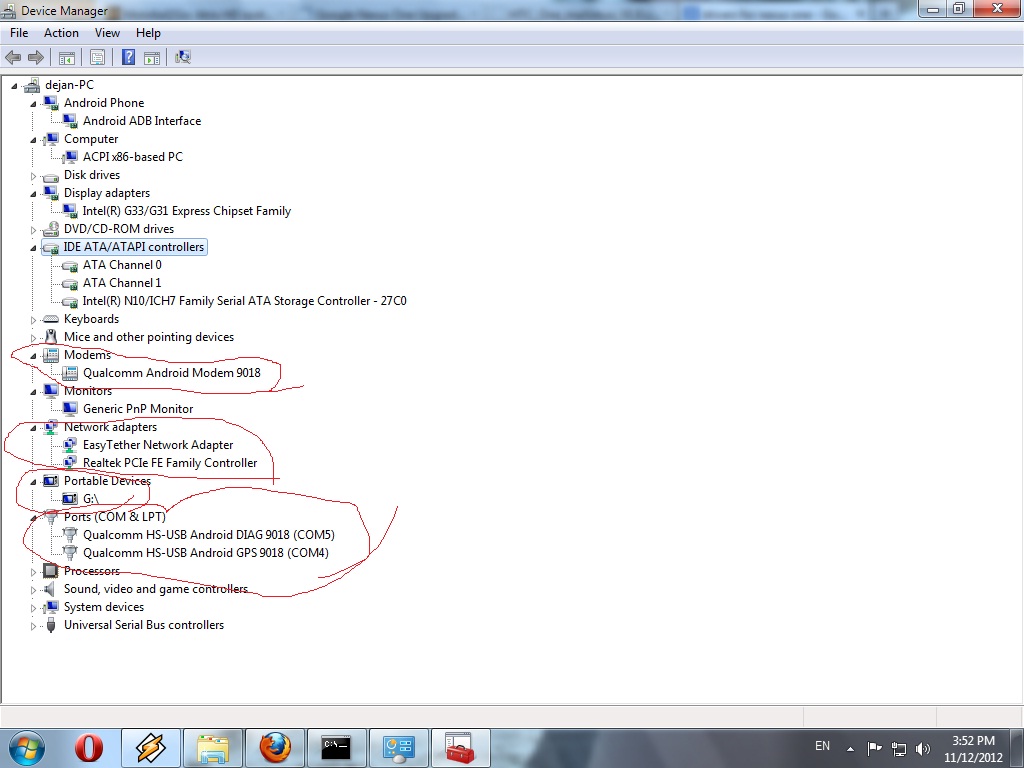Click Universal Serial Bus controllers icon
This screenshot has width=1024, height=768.
(x=50, y=625)
